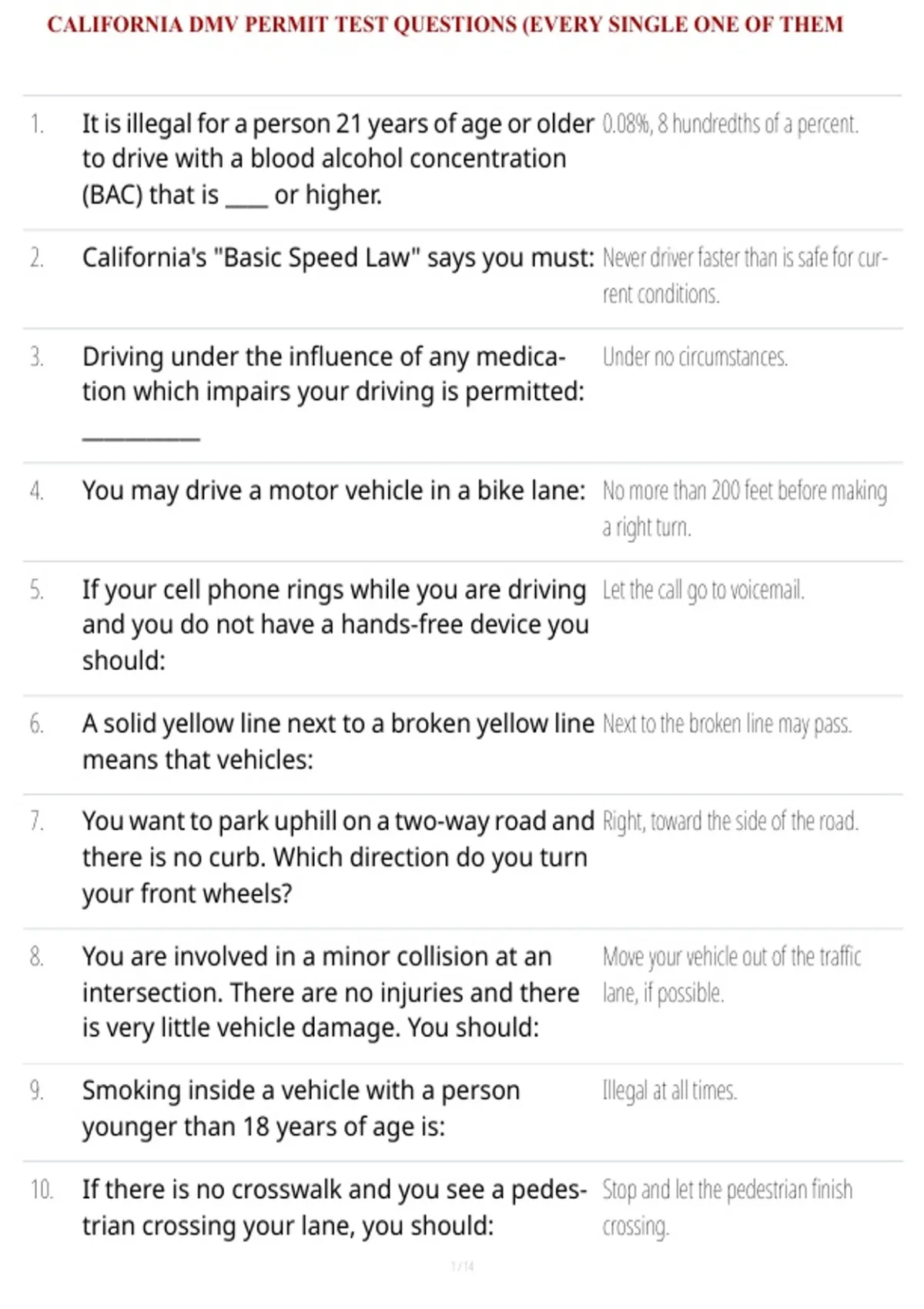Click the 'Under no circumstances' answer

pos(695,357)
